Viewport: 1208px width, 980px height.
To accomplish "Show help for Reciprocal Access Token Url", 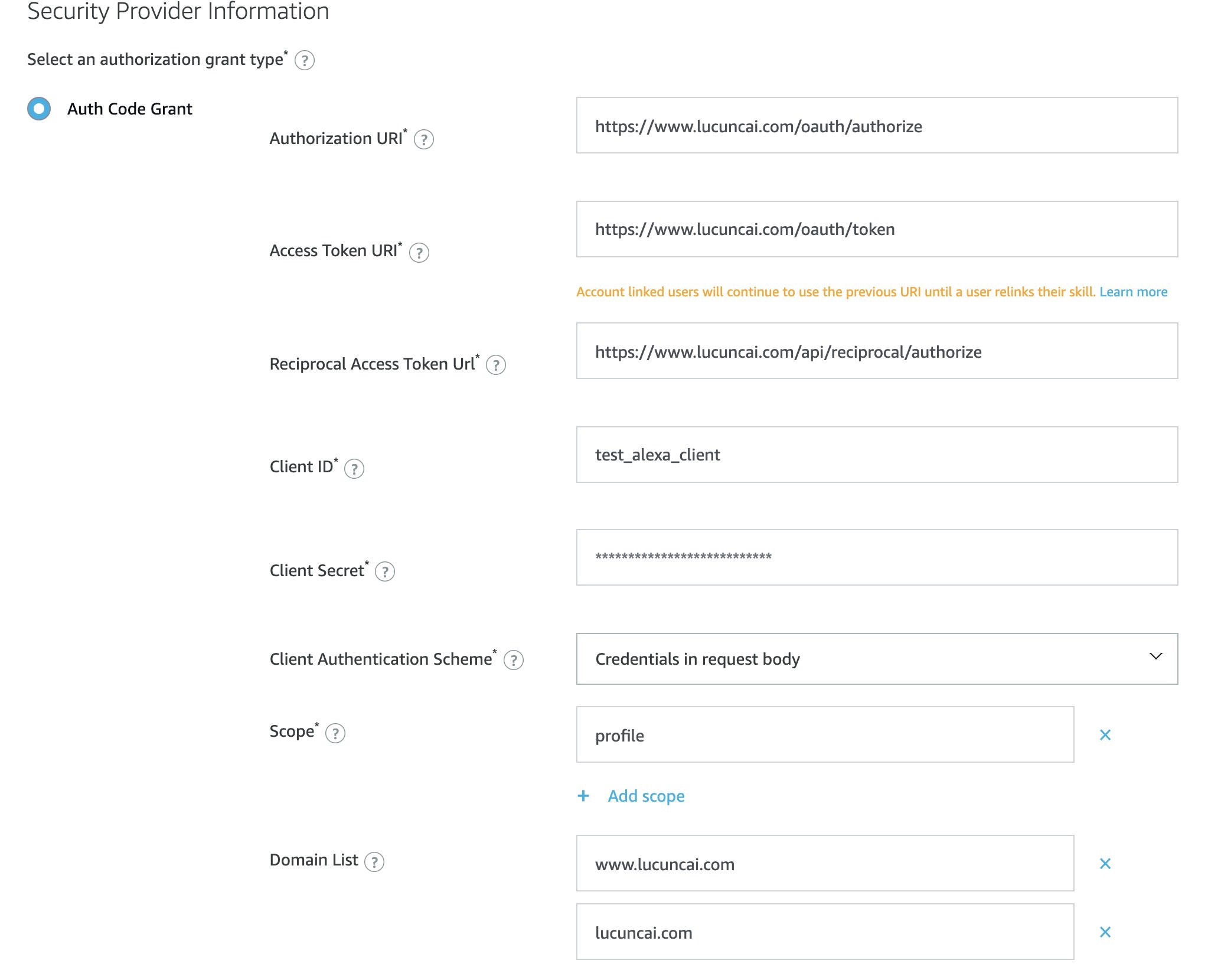I will pos(495,365).
